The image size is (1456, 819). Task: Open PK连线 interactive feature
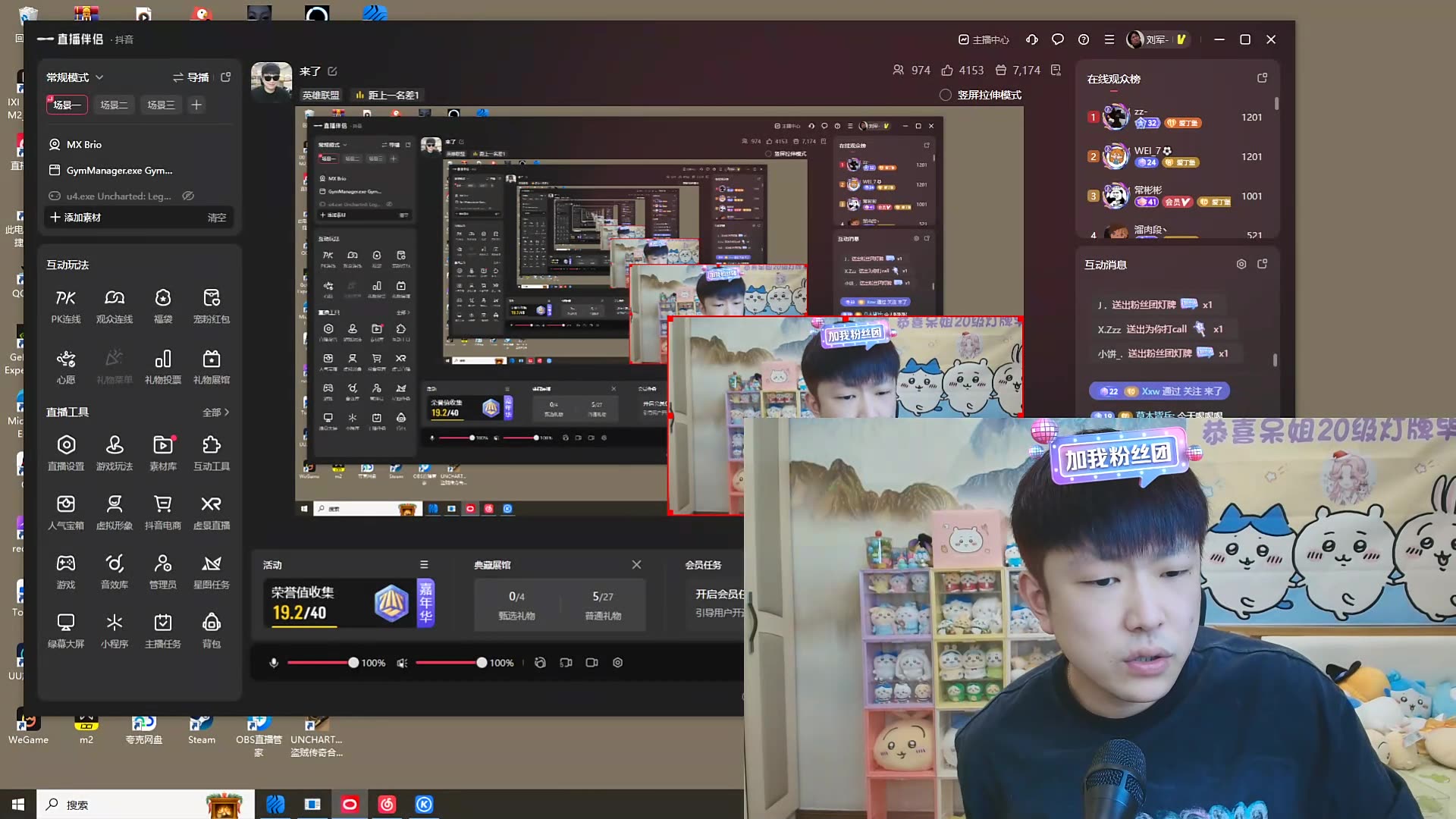[x=66, y=306]
